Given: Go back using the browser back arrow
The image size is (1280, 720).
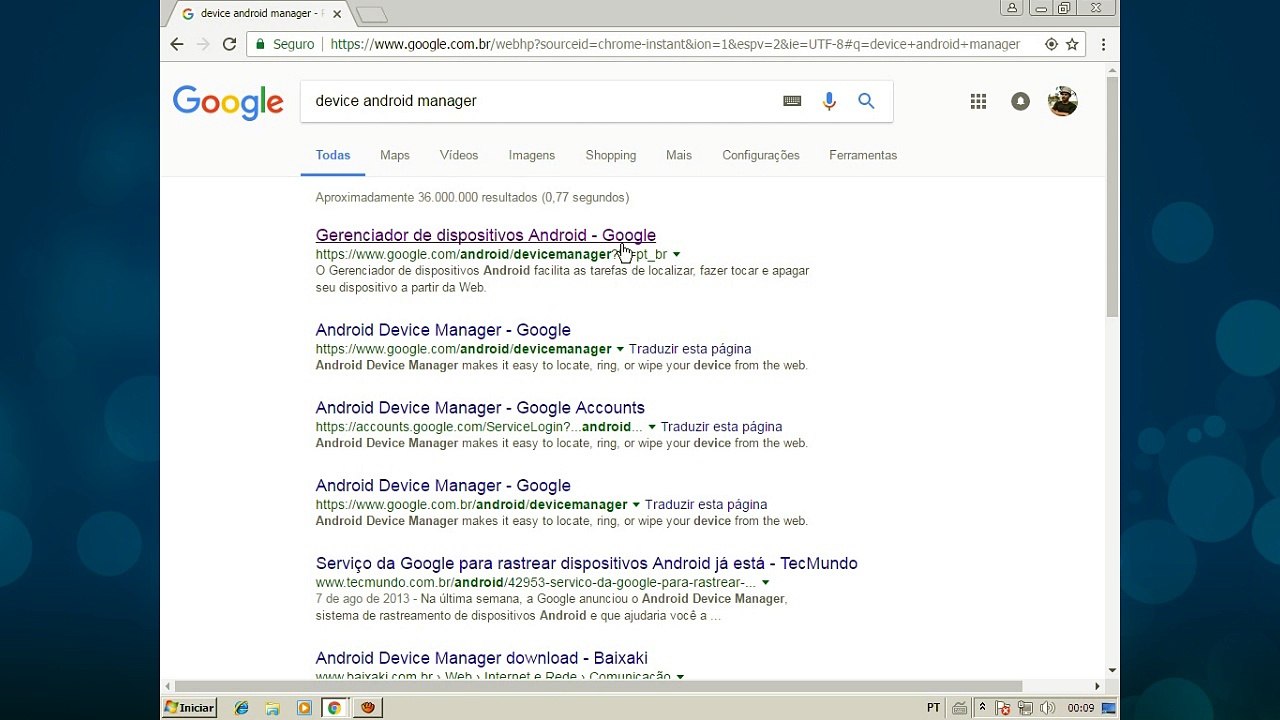Looking at the screenshot, I should pos(177,44).
